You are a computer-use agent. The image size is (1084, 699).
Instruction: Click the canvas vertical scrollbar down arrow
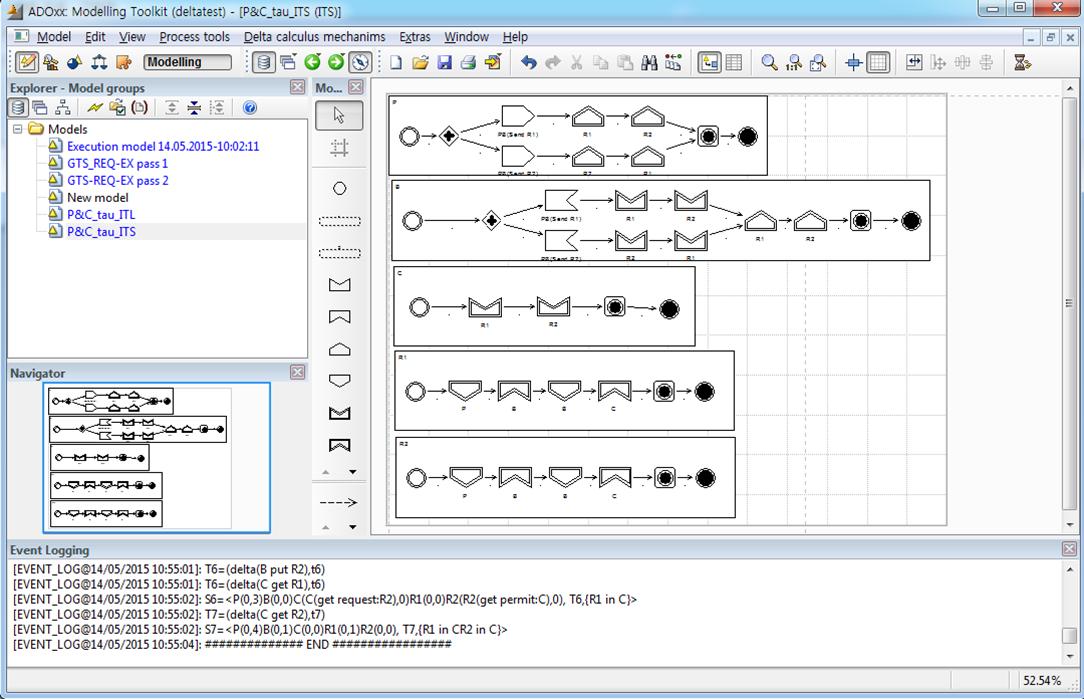(1069, 525)
